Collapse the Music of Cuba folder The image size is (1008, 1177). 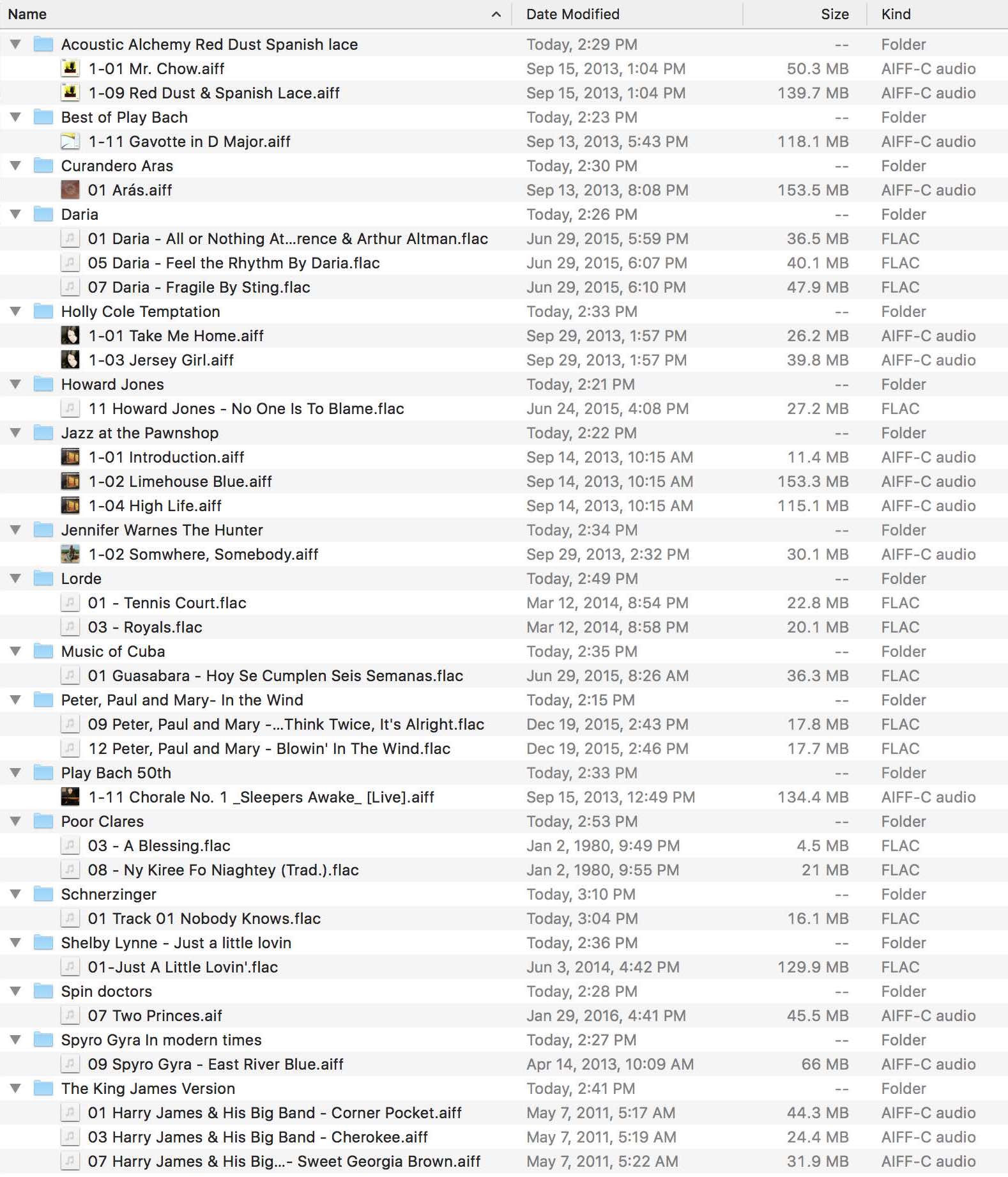(x=16, y=651)
